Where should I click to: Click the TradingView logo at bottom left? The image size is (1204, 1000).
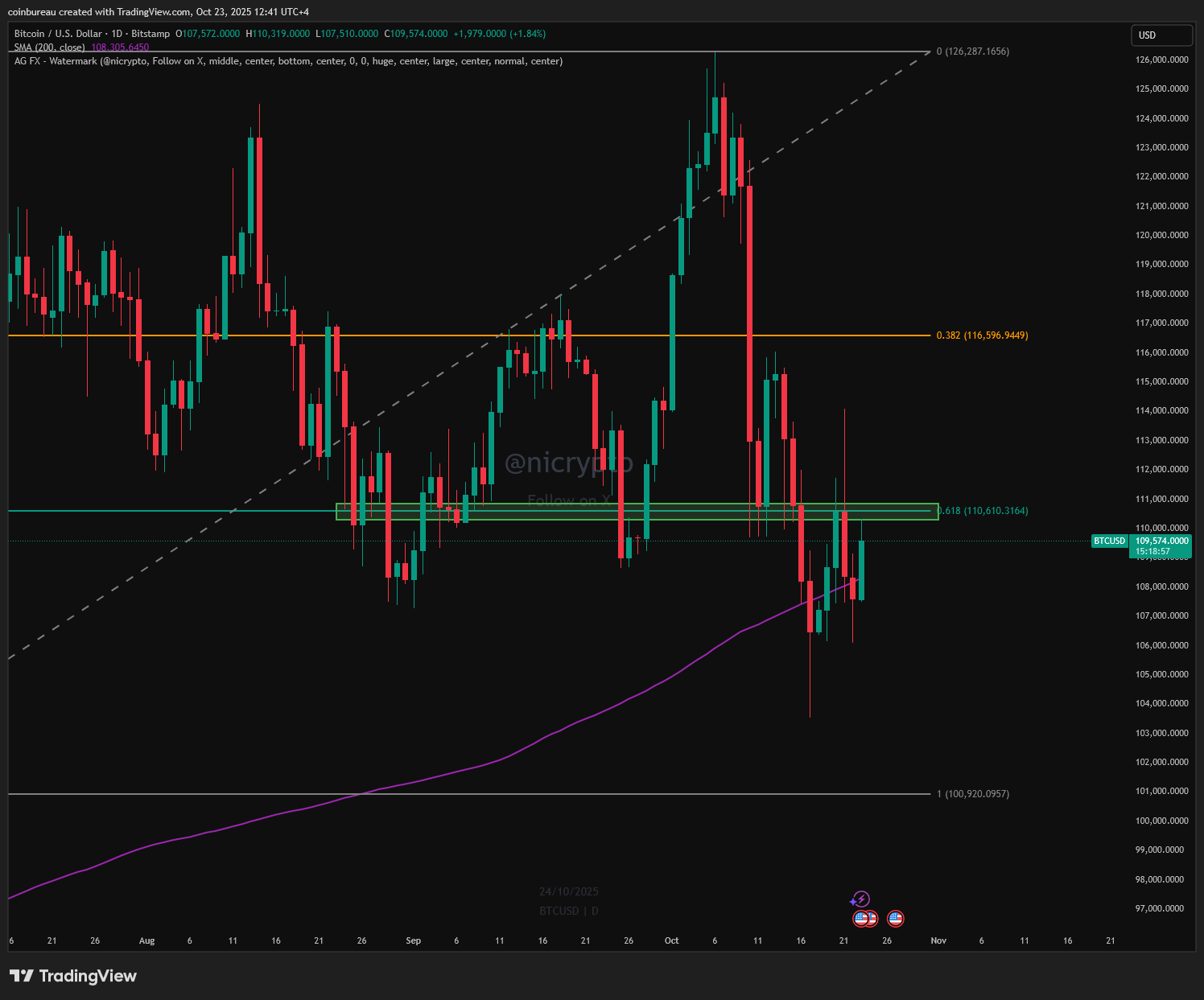click(73, 976)
